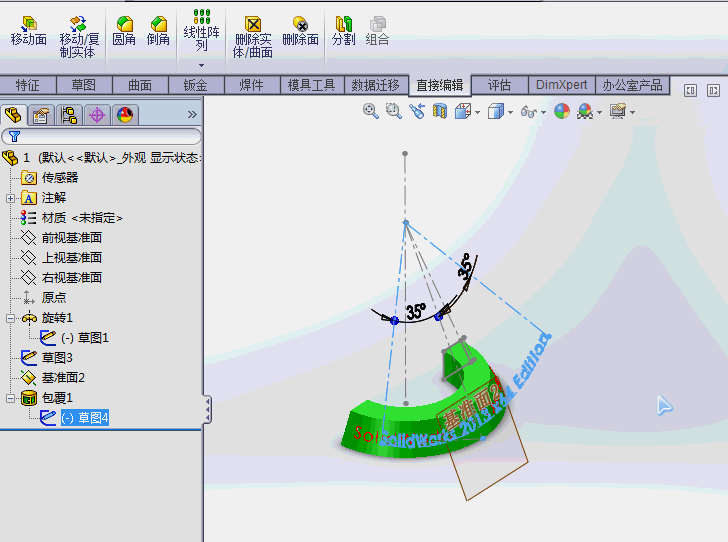Select the Move Face (移动面) tool
This screenshot has height=542, width=728.
29,31
